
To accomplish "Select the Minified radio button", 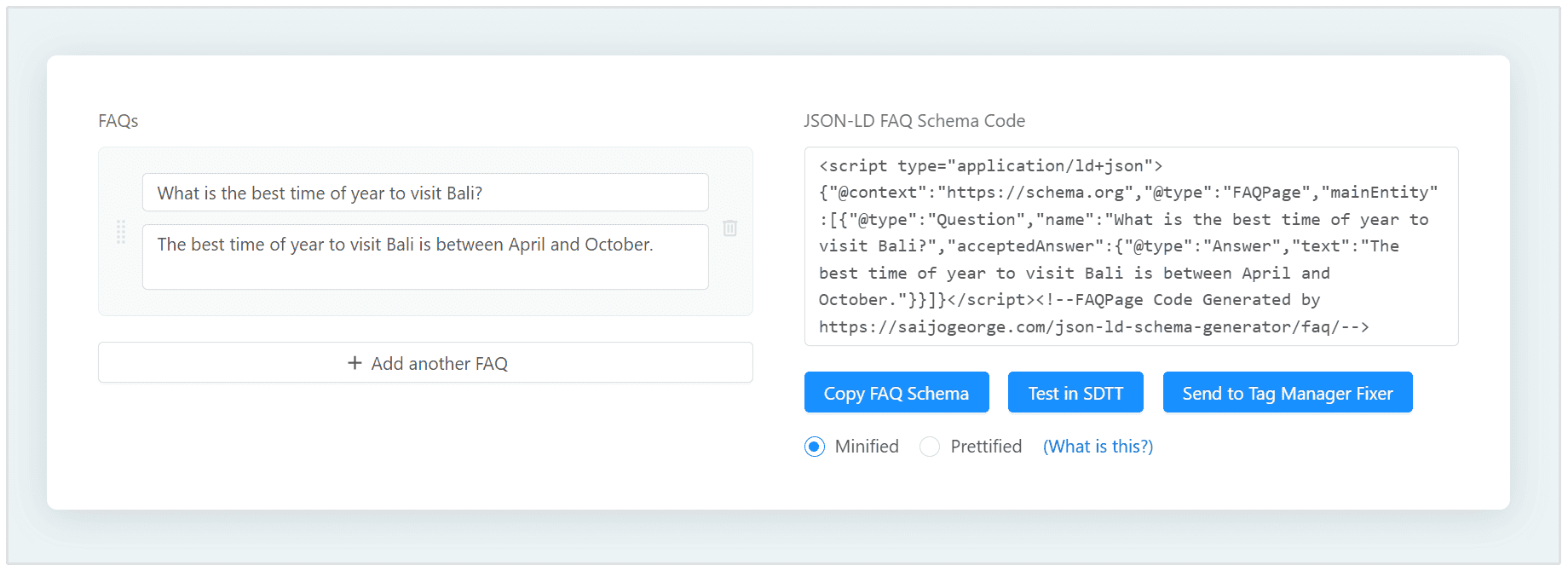I will (815, 447).
